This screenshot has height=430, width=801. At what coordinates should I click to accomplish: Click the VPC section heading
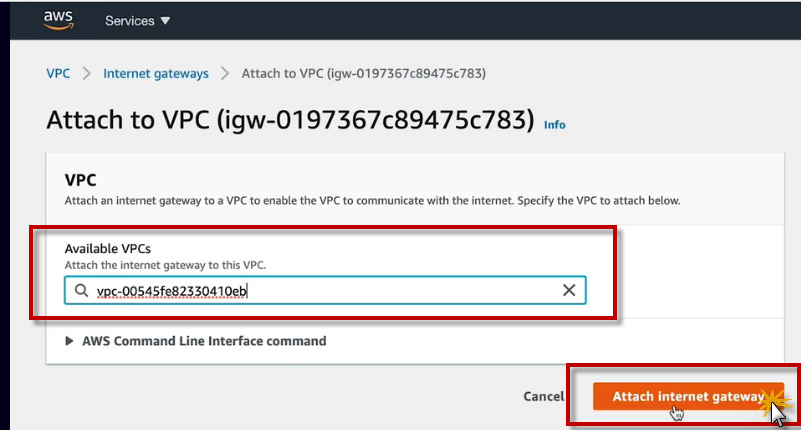tap(80, 180)
